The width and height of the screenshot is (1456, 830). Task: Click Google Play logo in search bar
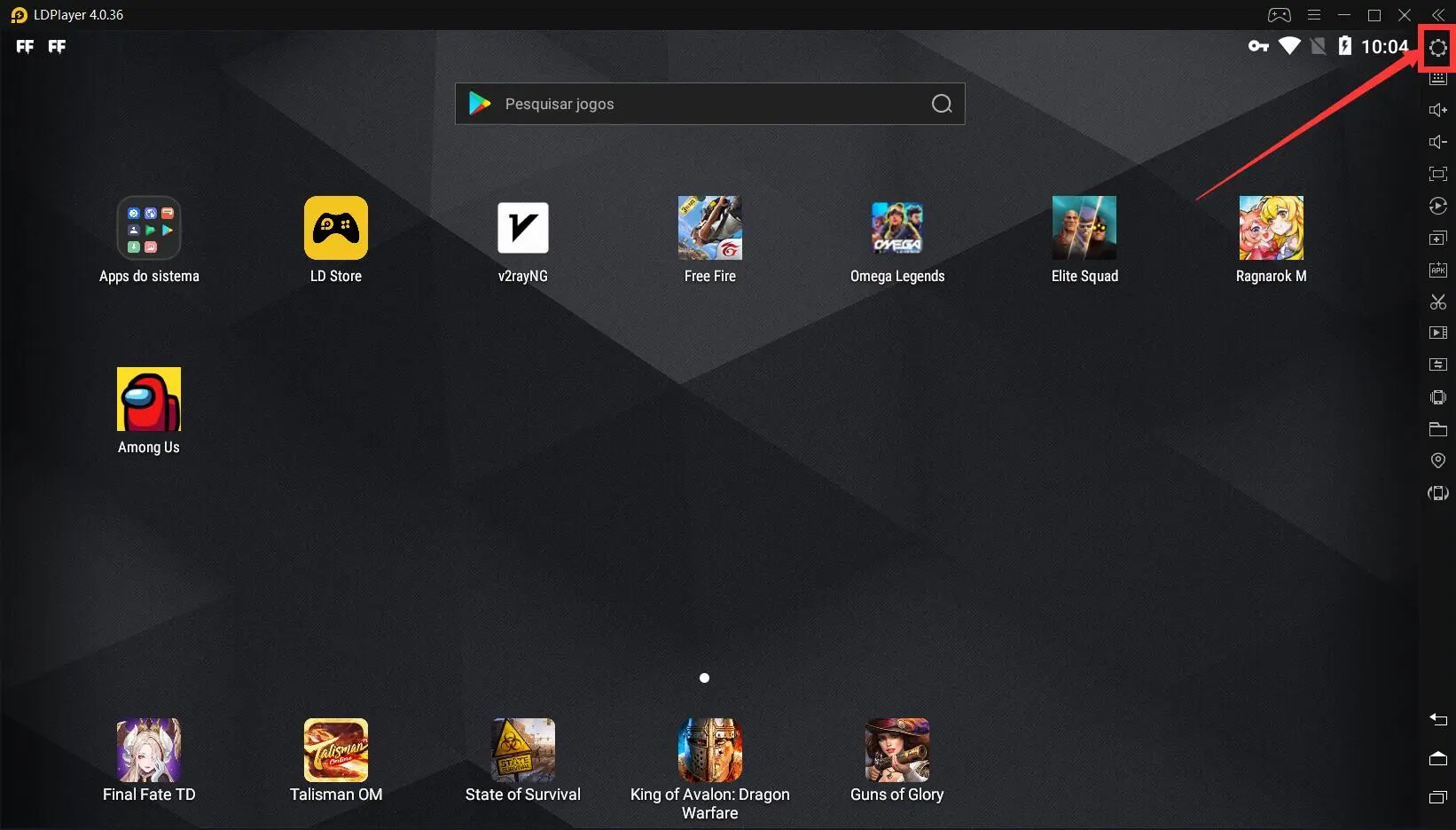(x=480, y=104)
